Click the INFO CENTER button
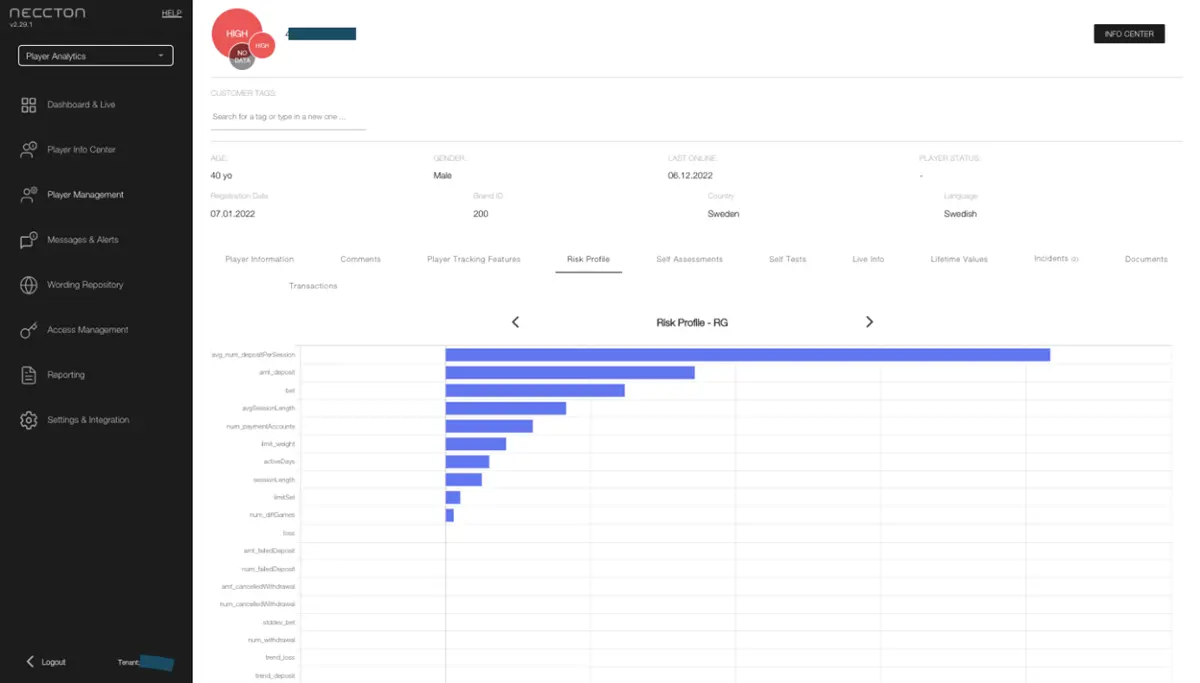This screenshot has width=1200, height=683. coord(1129,34)
